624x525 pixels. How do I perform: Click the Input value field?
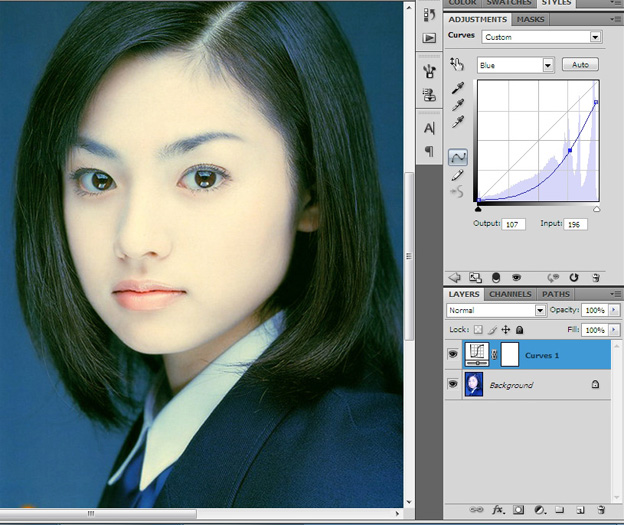pyautogui.click(x=575, y=224)
